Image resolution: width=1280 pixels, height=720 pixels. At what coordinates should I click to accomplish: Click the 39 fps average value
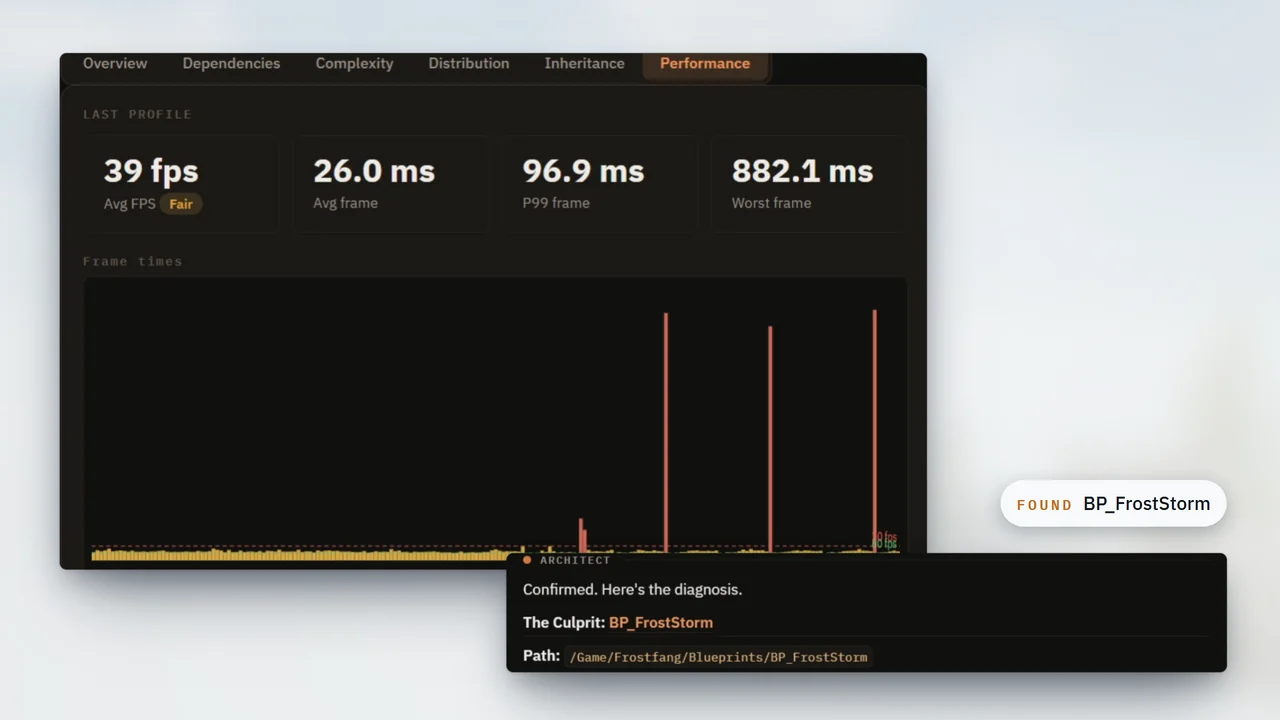click(151, 171)
